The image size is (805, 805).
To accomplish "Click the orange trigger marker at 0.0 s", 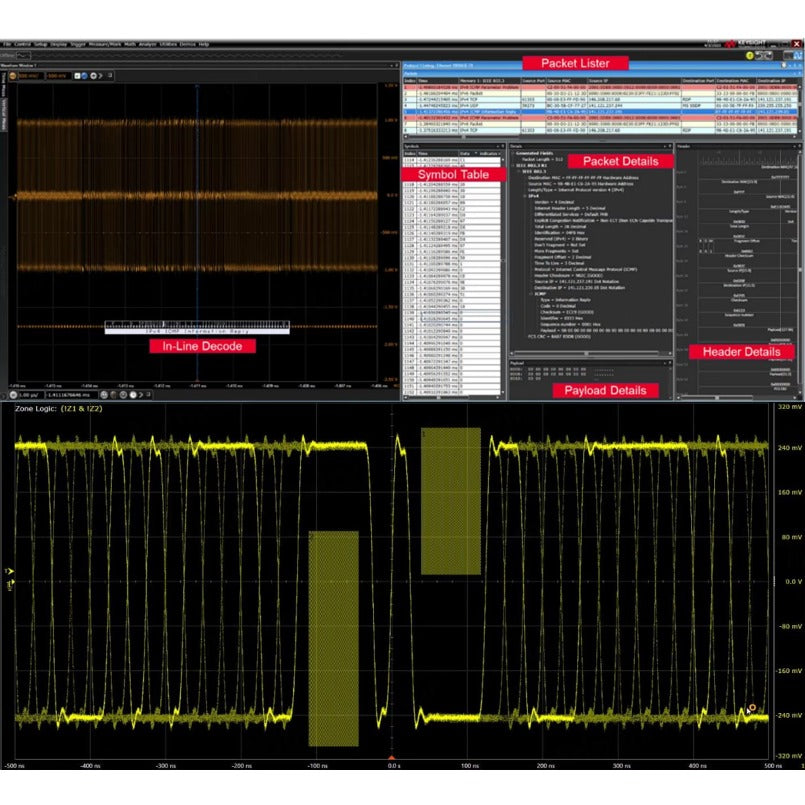I will tap(392, 757).
